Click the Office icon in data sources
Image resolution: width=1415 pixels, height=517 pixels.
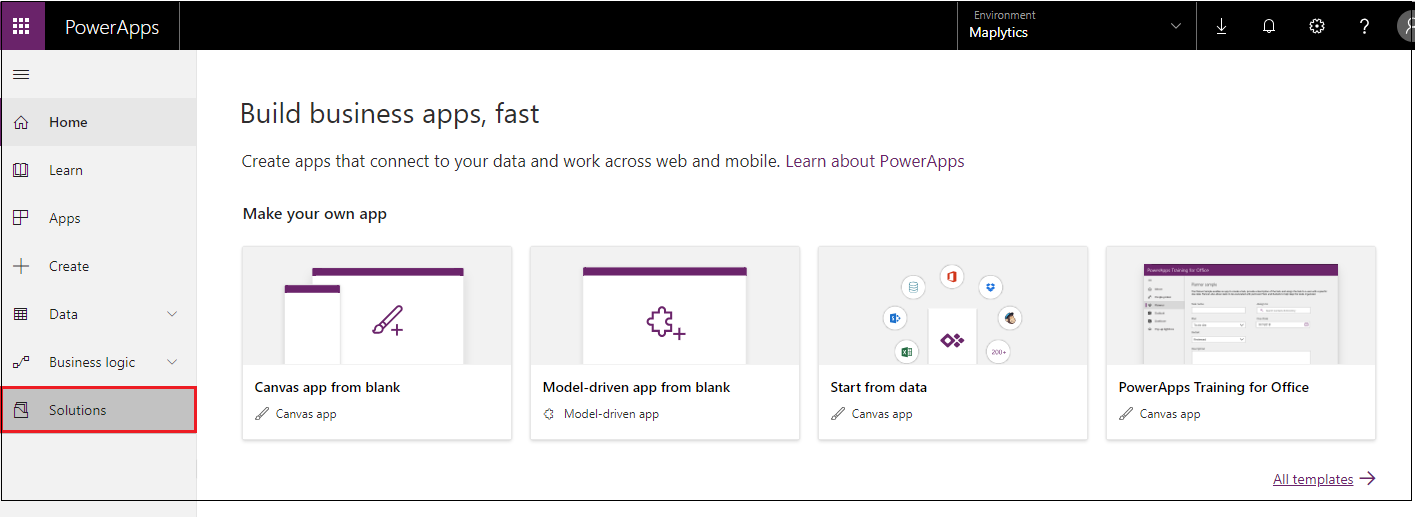coord(951,276)
